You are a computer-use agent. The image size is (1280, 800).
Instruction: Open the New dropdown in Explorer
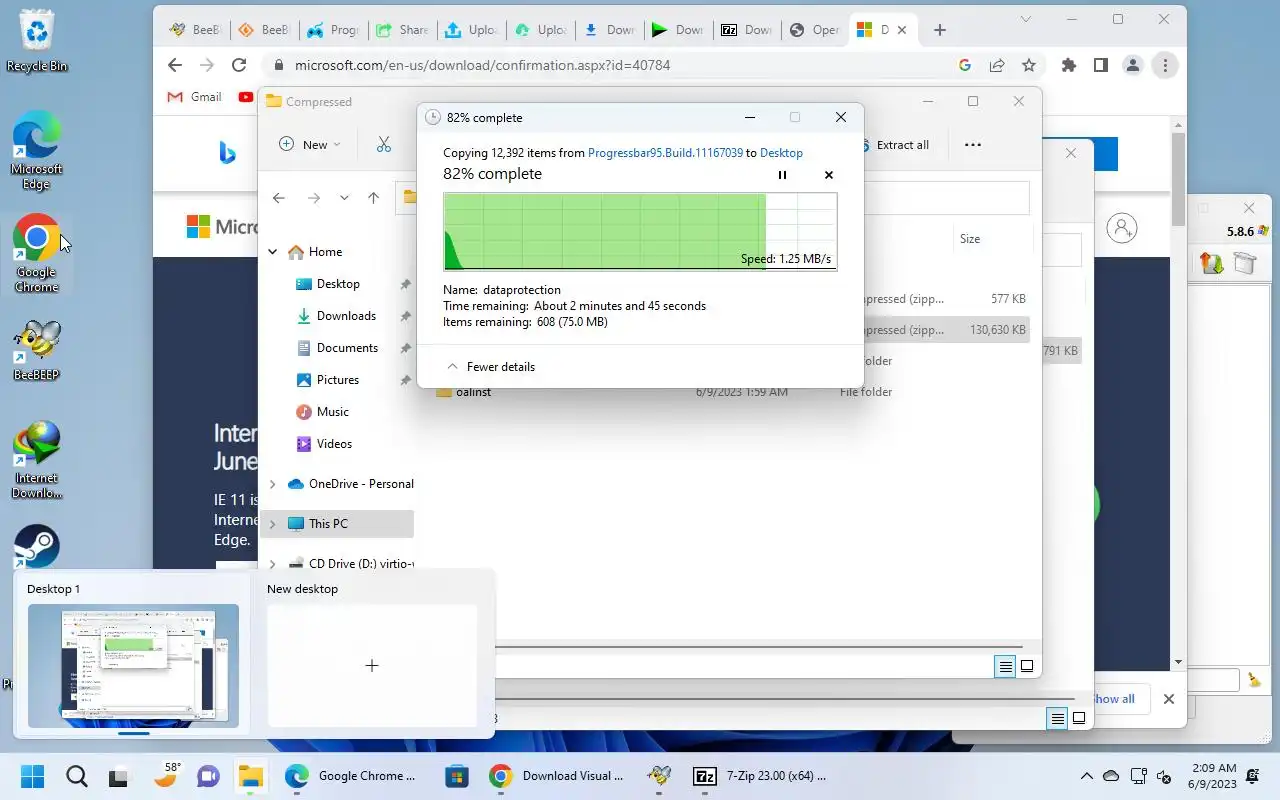[310, 145]
